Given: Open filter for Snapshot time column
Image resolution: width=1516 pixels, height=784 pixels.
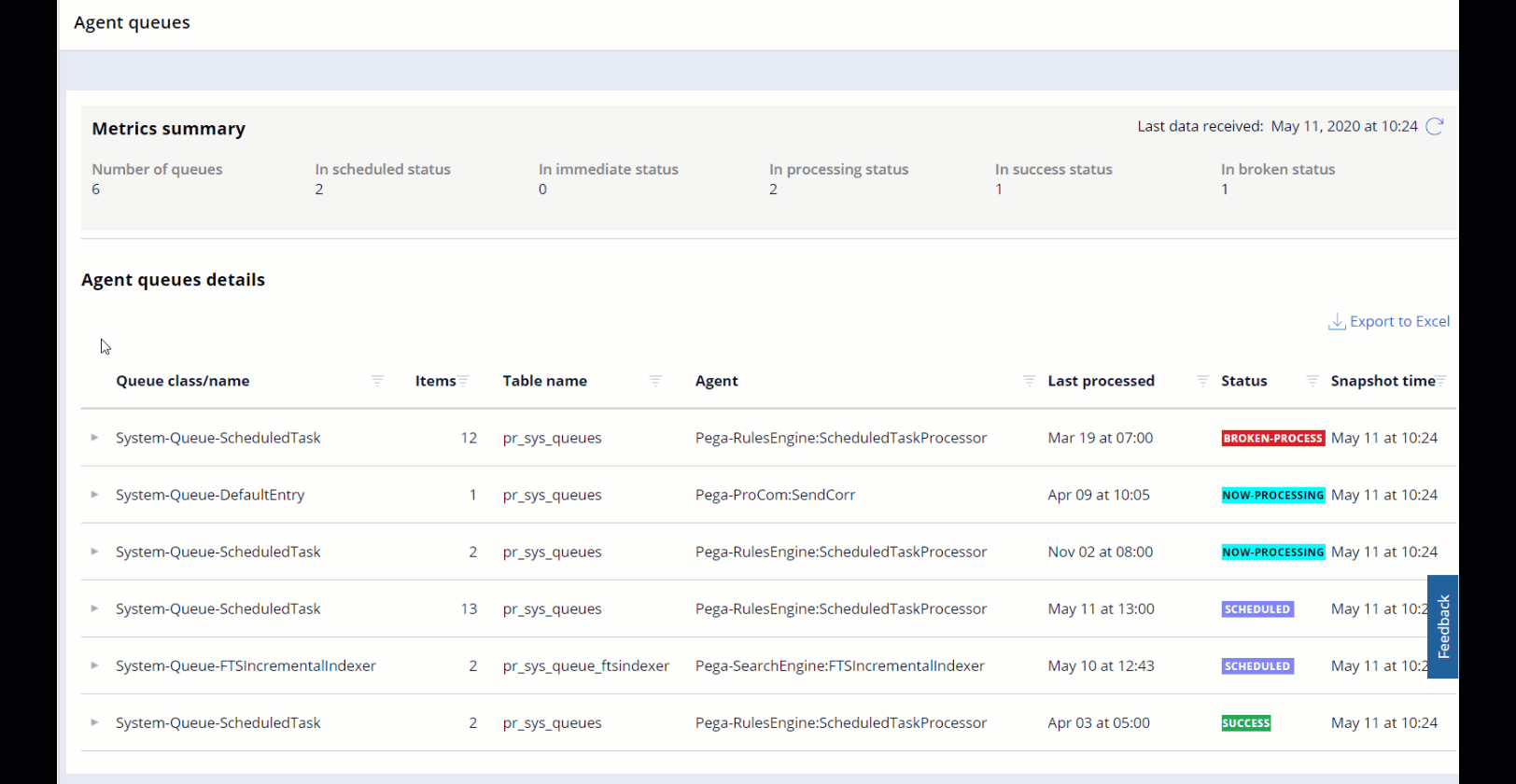Looking at the screenshot, I should pos(1441,381).
